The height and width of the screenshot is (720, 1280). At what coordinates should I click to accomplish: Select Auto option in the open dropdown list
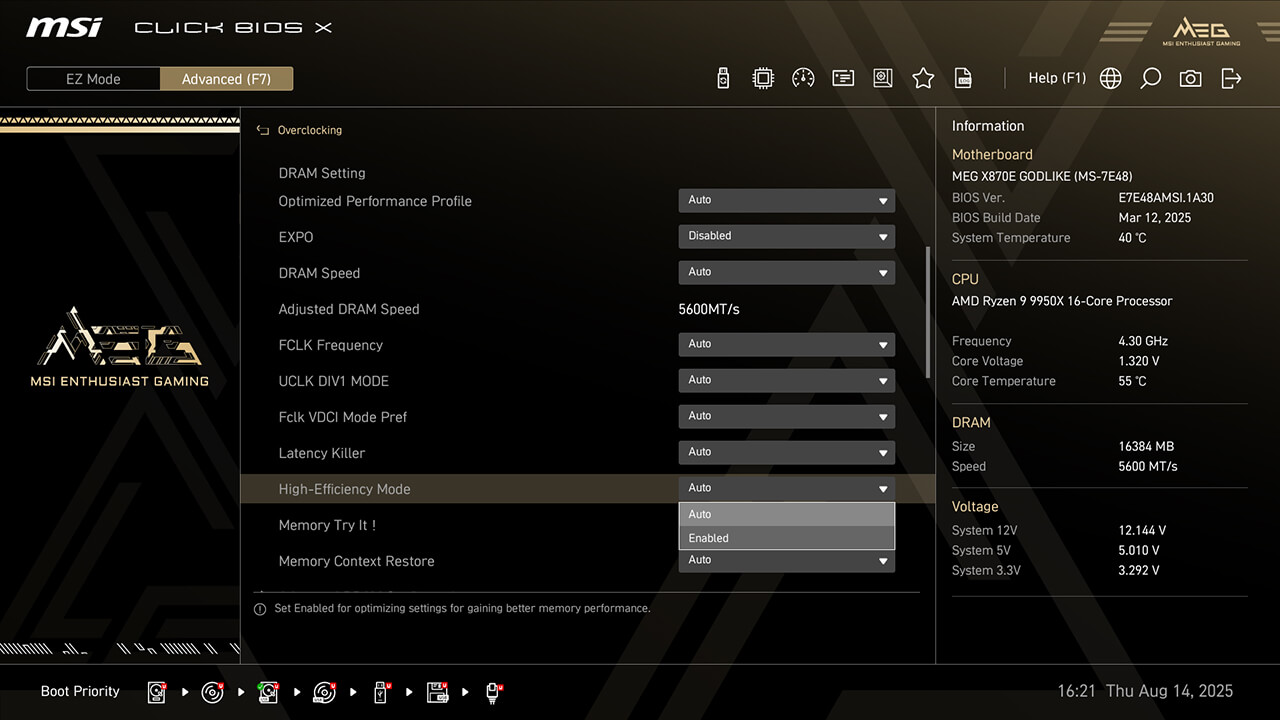tap(786, 514)
